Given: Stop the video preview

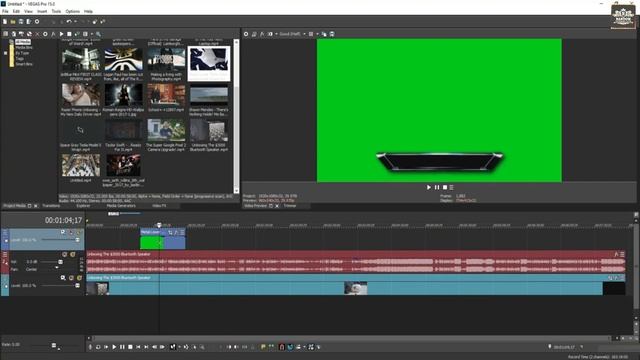Looking at the screenshot, I should (445, 187).
